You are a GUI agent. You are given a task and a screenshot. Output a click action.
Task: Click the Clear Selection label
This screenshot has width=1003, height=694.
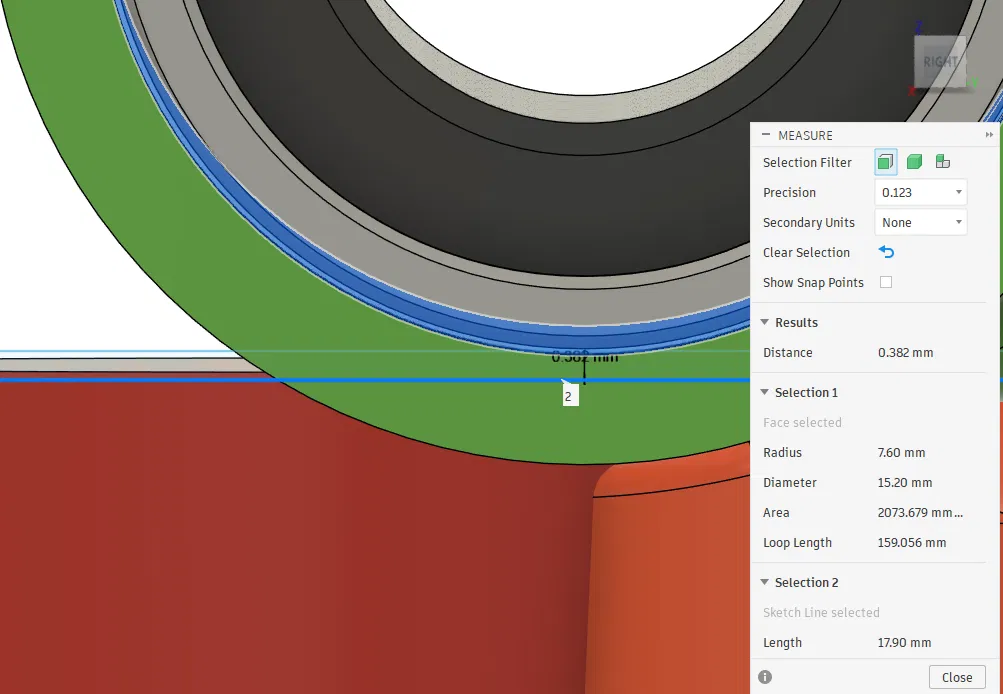[806, 252]
